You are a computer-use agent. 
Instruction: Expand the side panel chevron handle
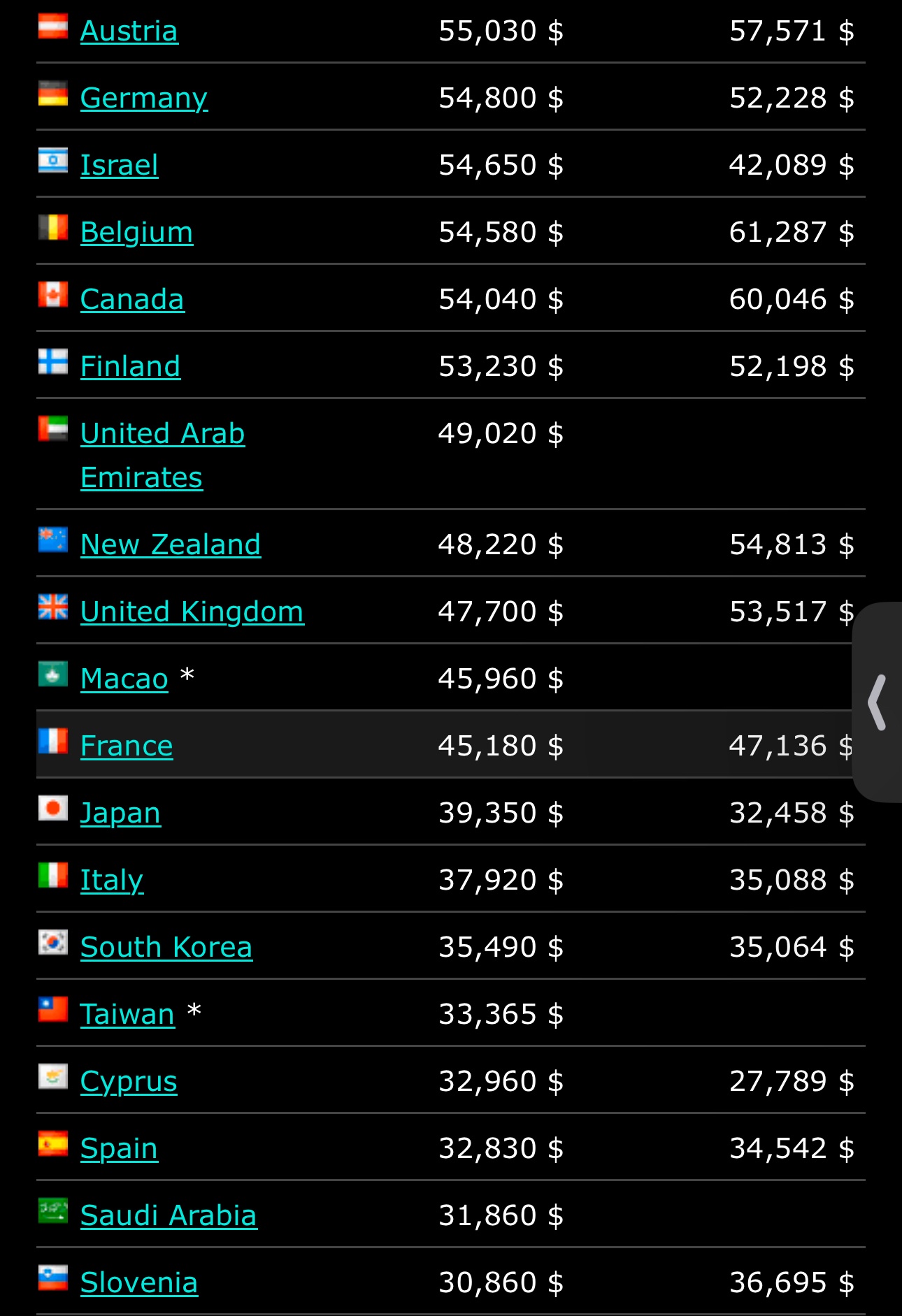[878, 702]
